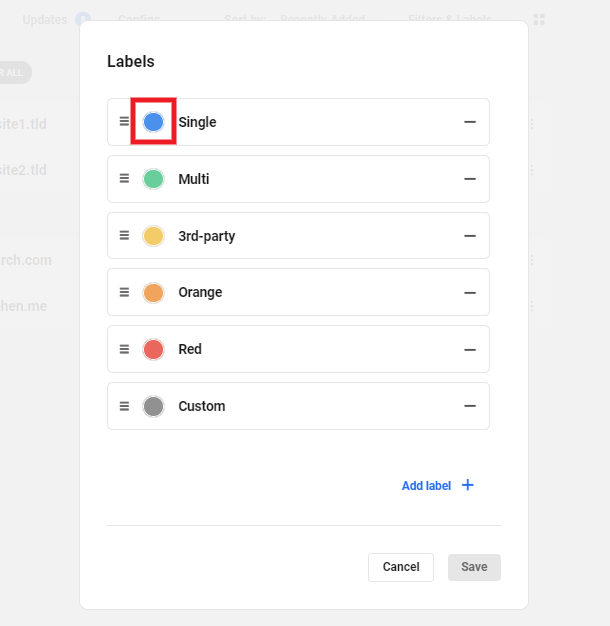Click the drag handle beside 3rd-party label
Screen dimensions: 610x626
tap(124, 236)
